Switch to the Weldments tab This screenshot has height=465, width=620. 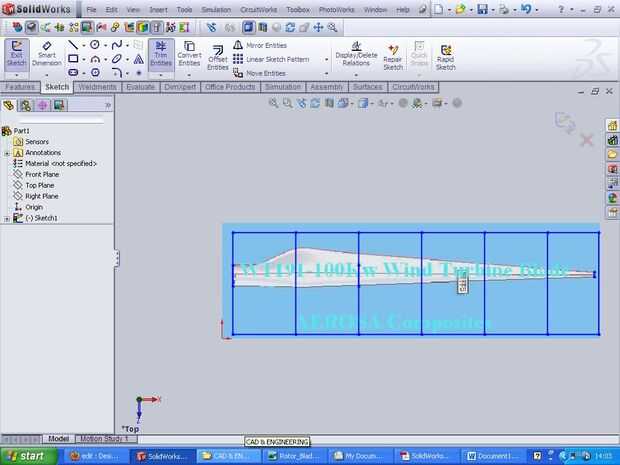pos(98,87)
